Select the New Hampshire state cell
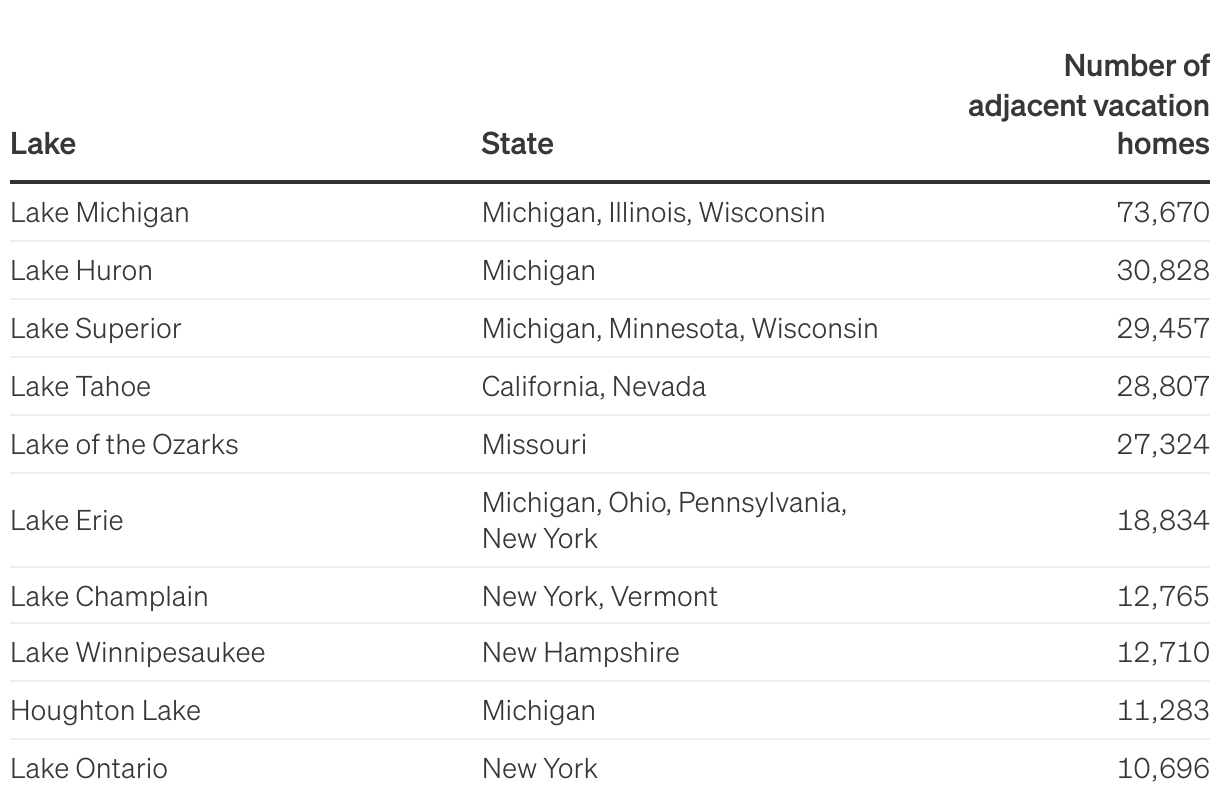This screenshot has width=1220, height=808. 580,652
